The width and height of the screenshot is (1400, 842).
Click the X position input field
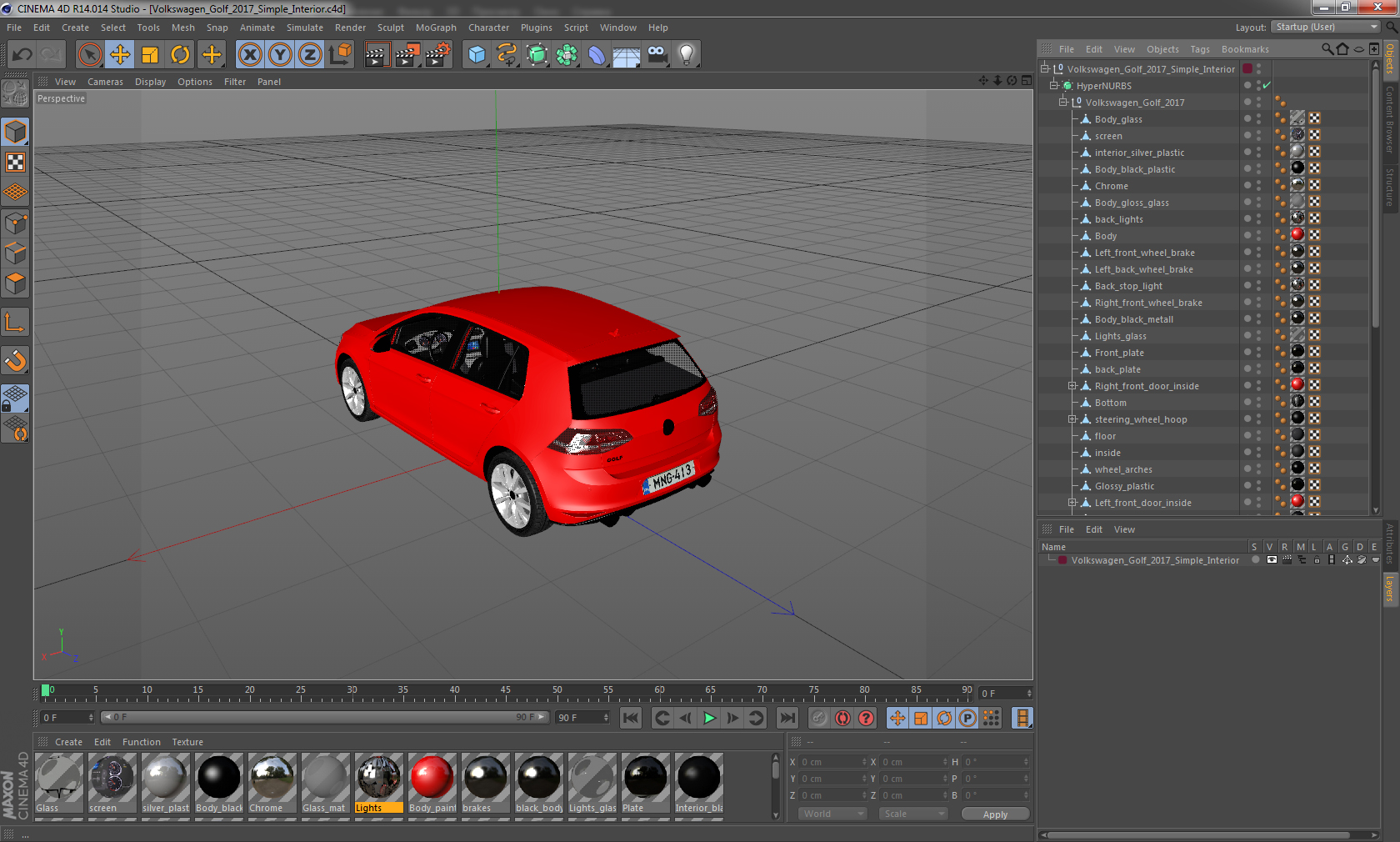pos(832,762)
